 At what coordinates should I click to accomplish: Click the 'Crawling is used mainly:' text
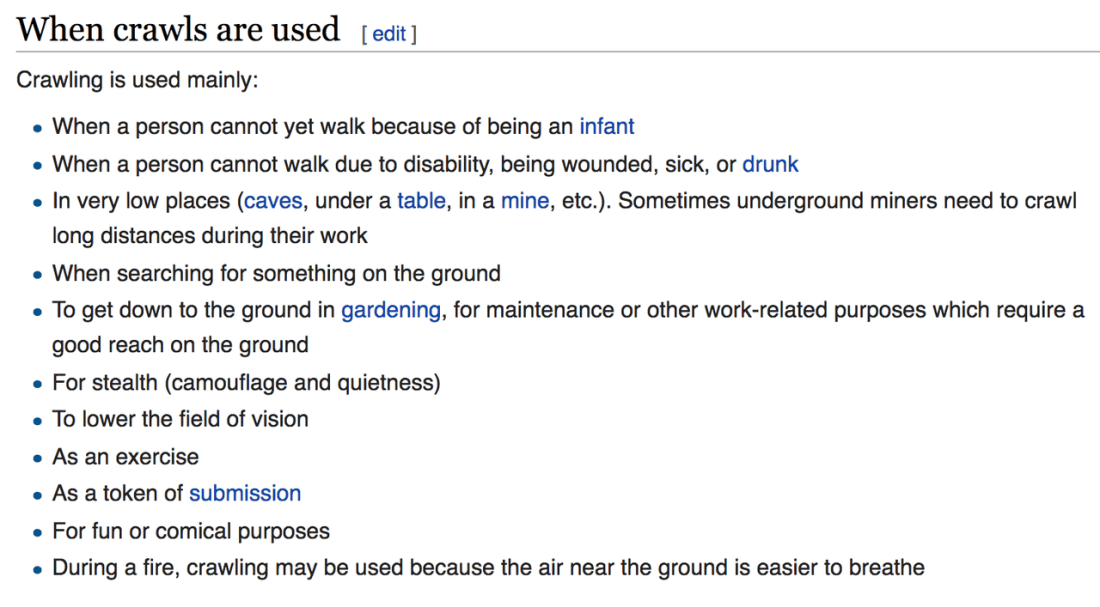pos(138,80)
